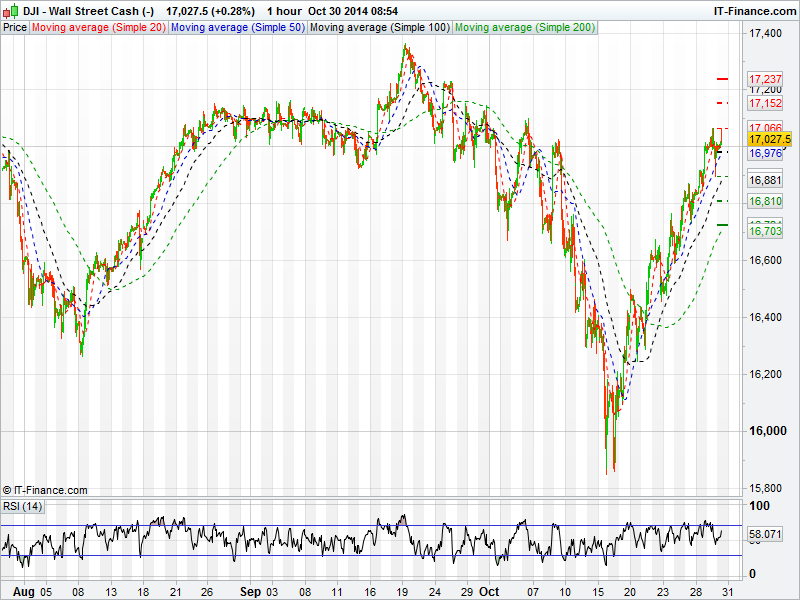800x600 pixels.
Task: Click the red 17,237 price level tag
Action: [x=766, y=79]
